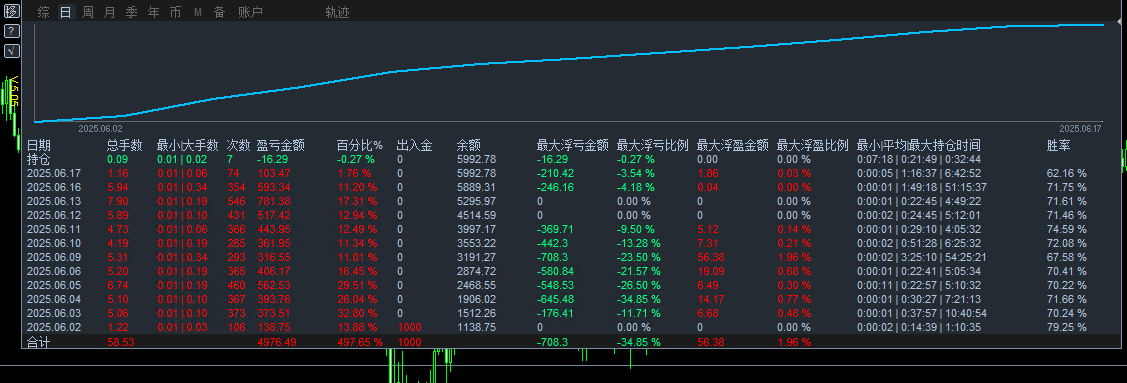Open the 账户 account tab

click(x=250, y=12)
